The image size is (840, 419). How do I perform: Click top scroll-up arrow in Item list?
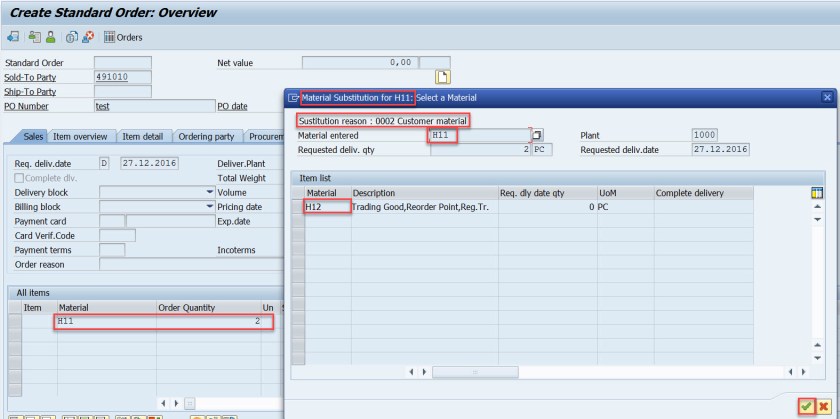(817, 207)
